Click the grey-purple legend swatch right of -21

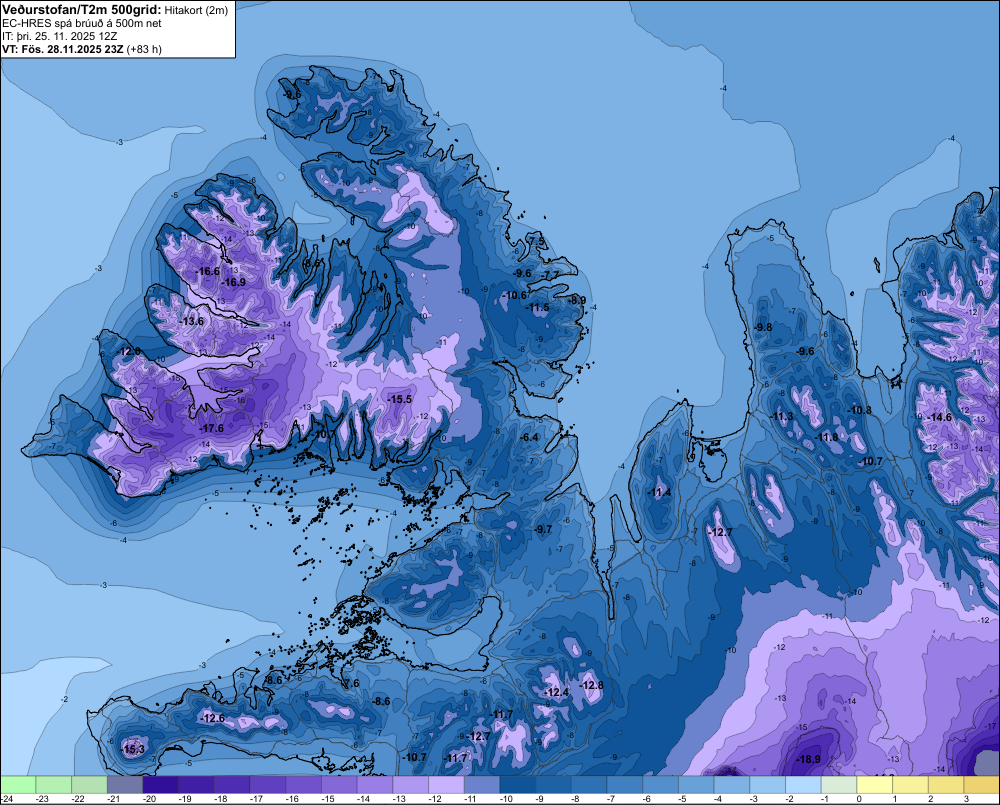[125, 784]
